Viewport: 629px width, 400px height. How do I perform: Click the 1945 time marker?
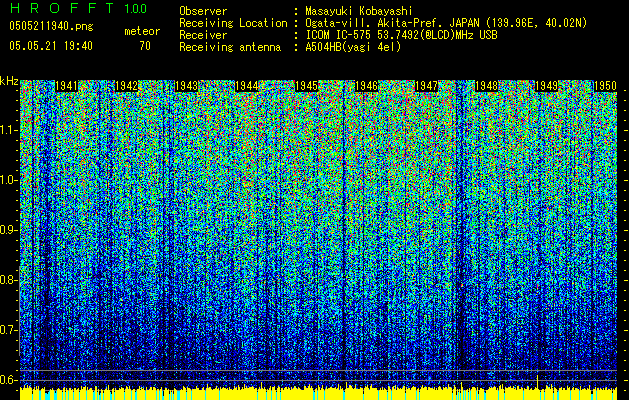click(307, 87)
